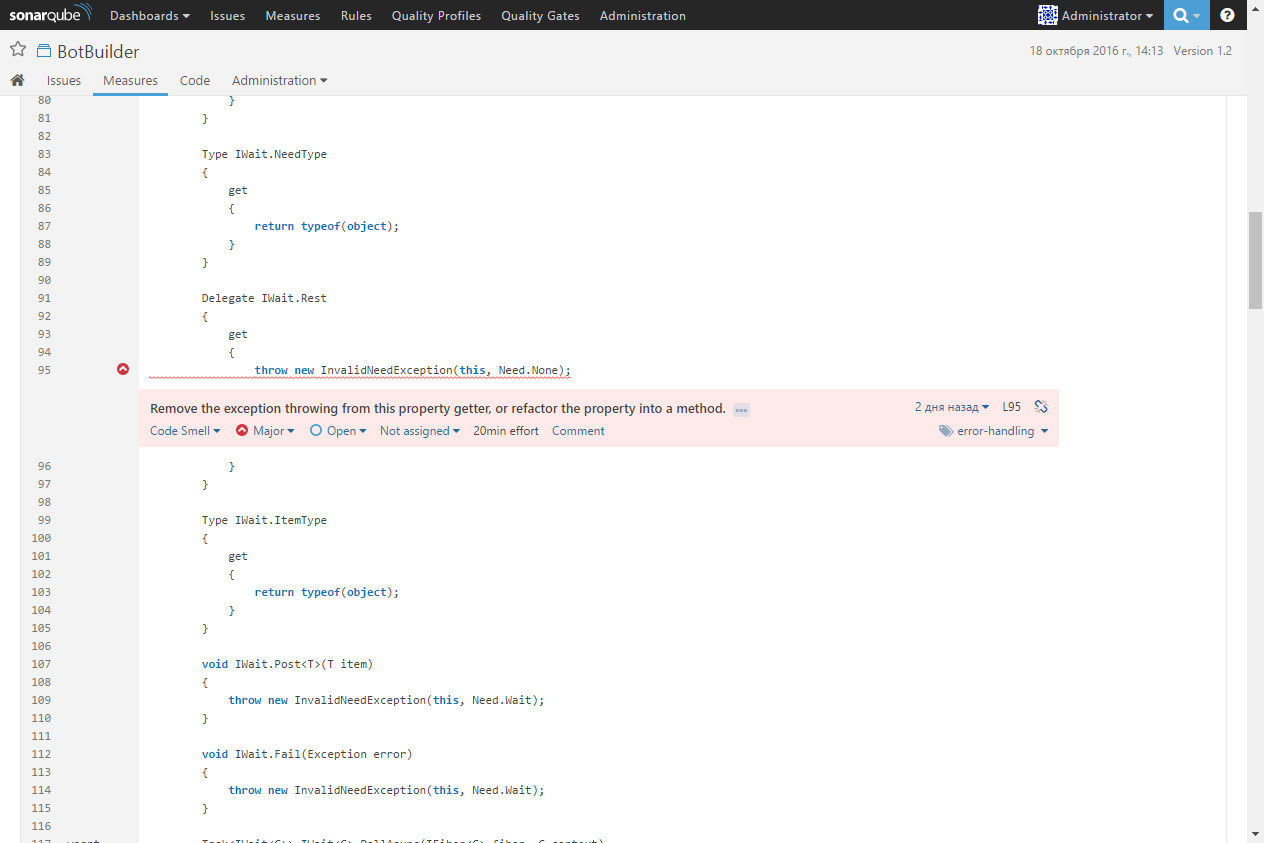Open the Dashboards menu
Image resolution: width=1264 pixels, height=843 pixels.
point(149,15)
